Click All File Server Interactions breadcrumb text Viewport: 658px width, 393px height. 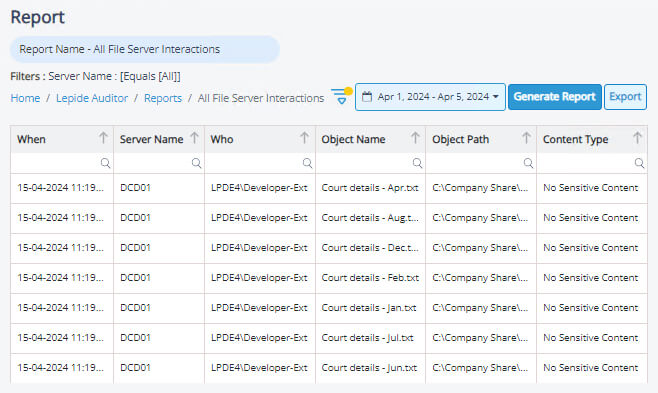pos(261,98)
